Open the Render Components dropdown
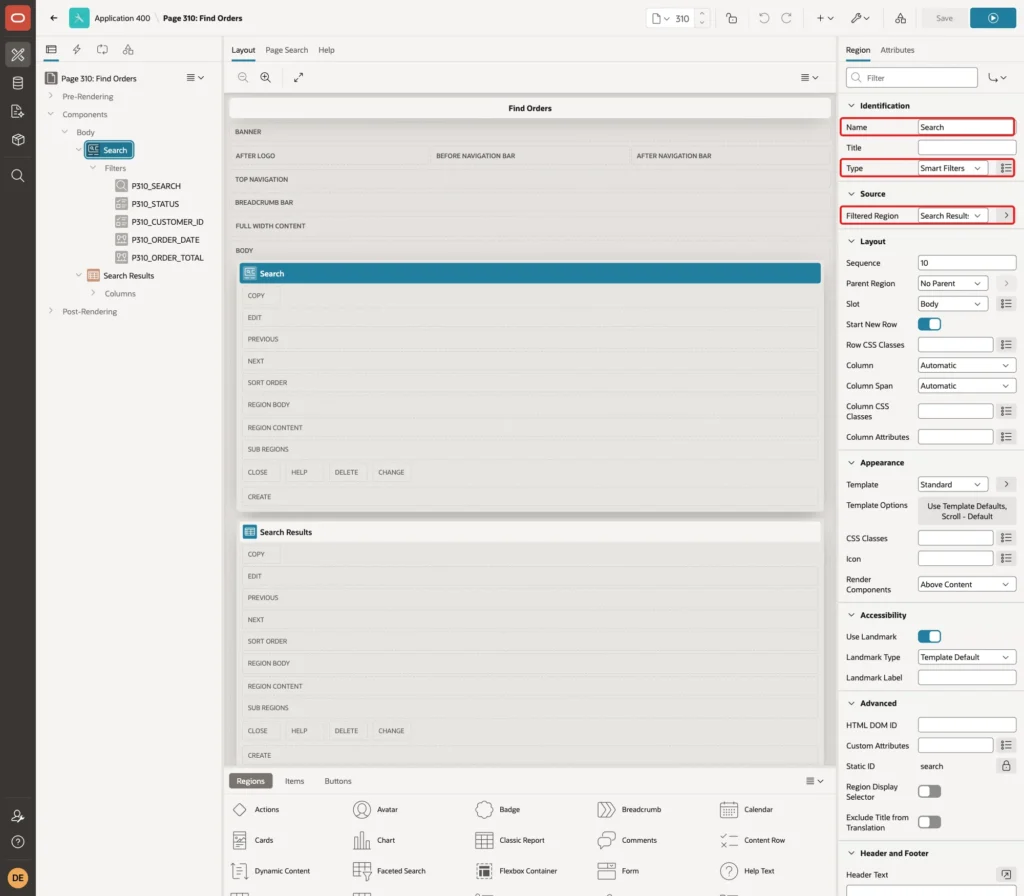 pos(967,584)
